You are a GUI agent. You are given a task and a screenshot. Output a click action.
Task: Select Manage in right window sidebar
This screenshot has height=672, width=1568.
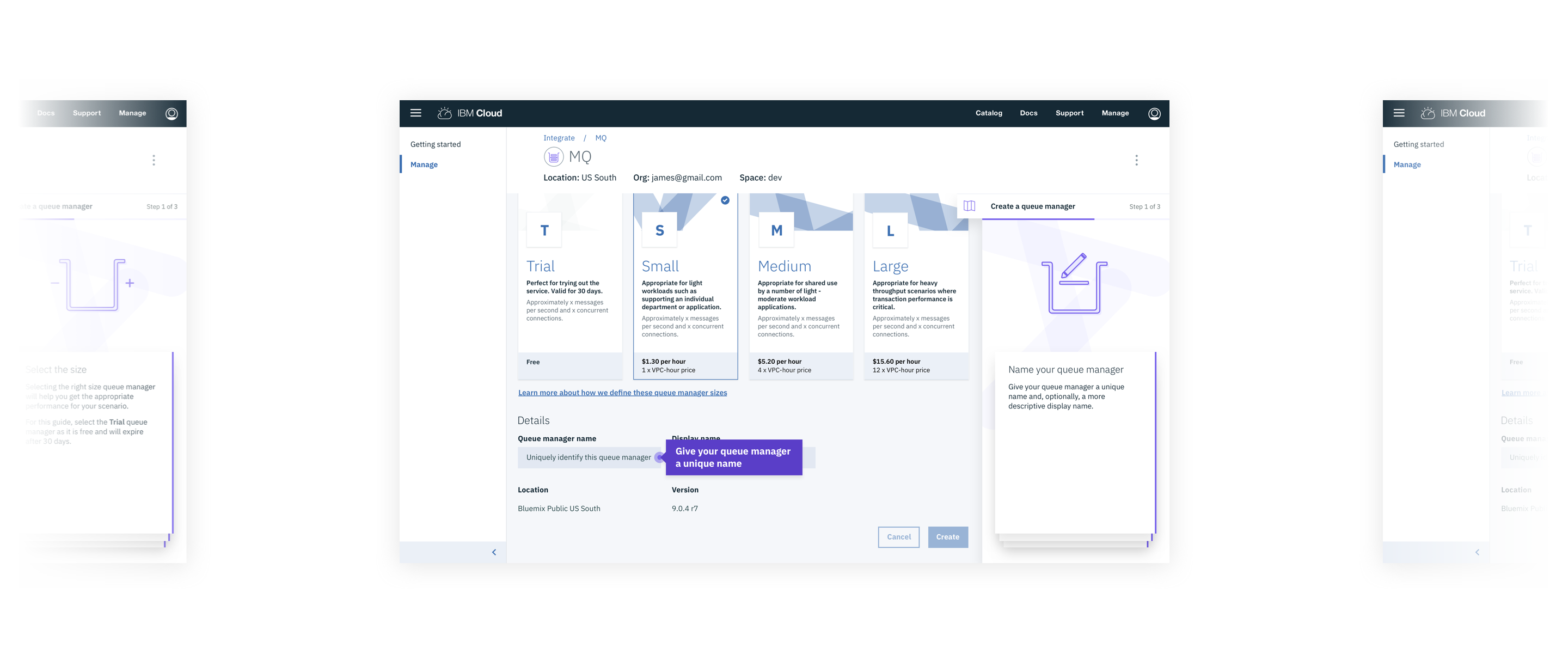(1407, 164)
